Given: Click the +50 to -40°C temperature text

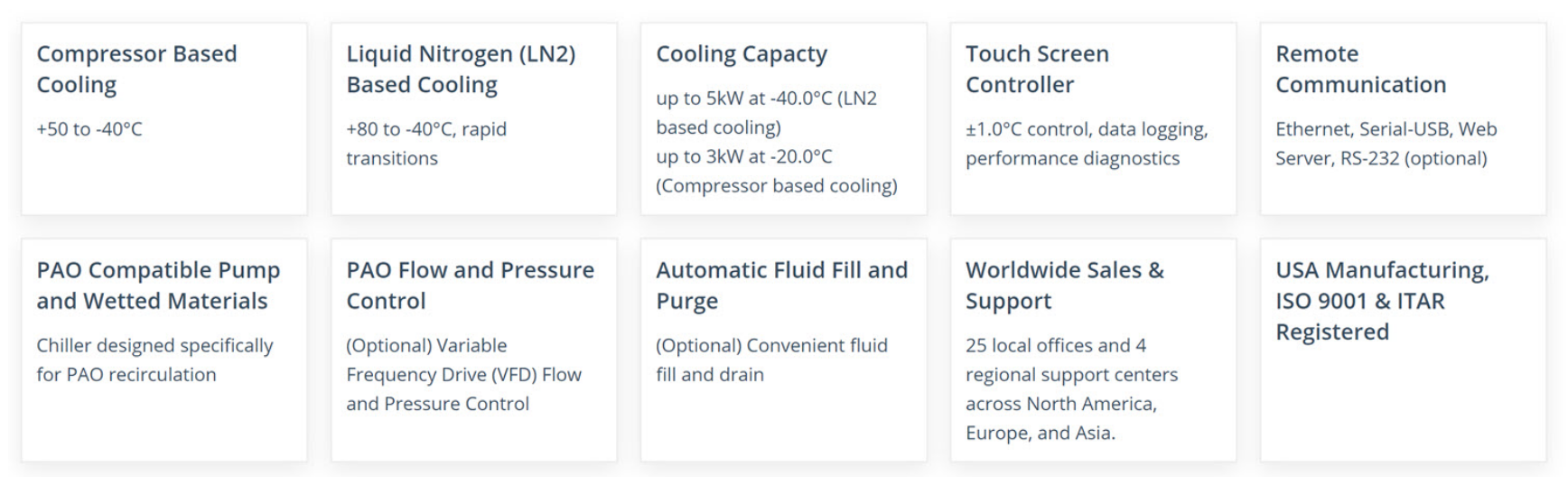Looking at the screenshot, I should [x=89, y=129].
